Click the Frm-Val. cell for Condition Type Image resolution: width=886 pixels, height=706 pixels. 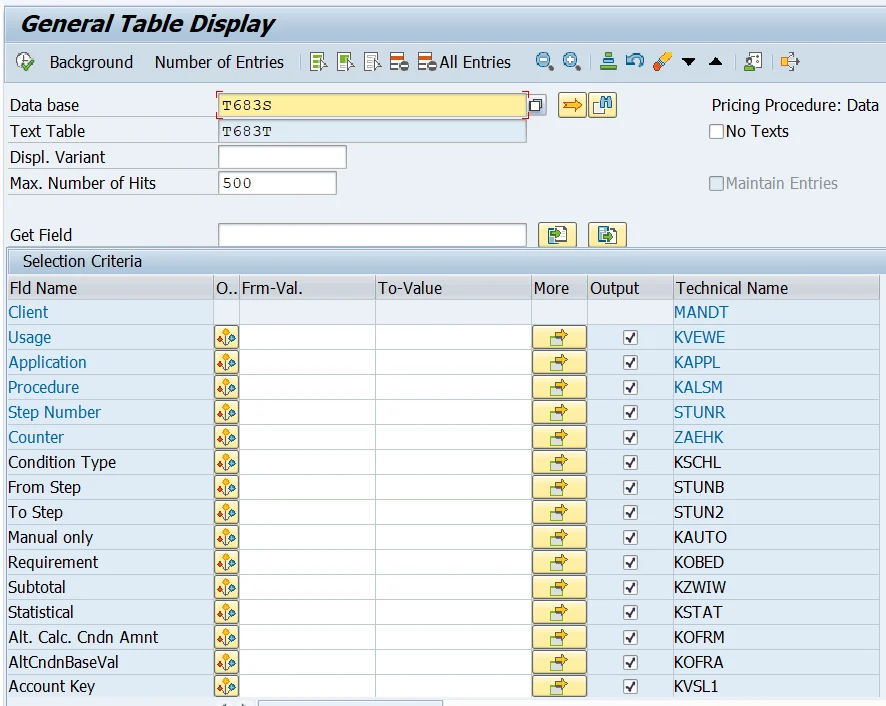pos(307,462)
